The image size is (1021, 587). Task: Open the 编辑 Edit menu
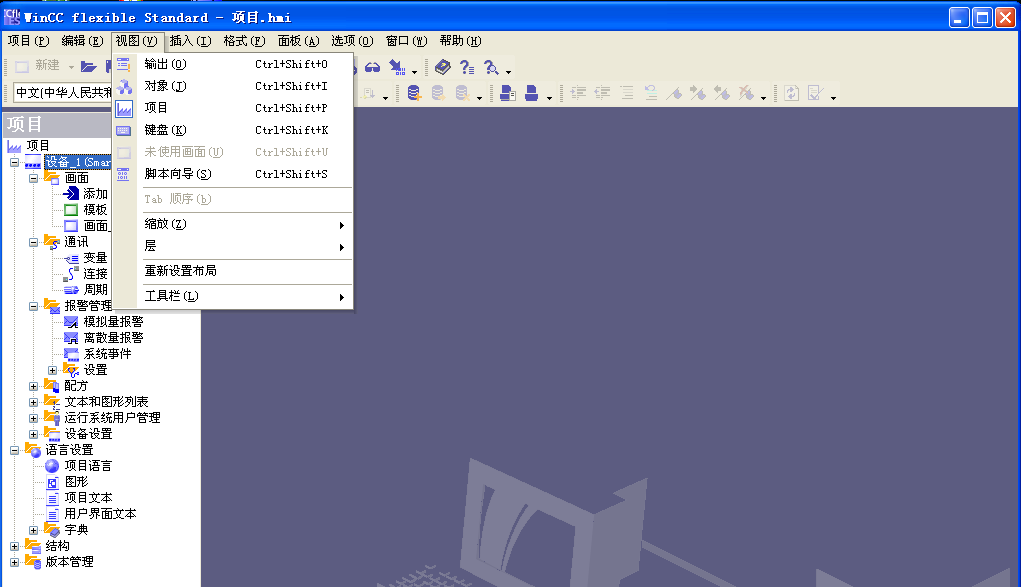click(x=82, y=41)
